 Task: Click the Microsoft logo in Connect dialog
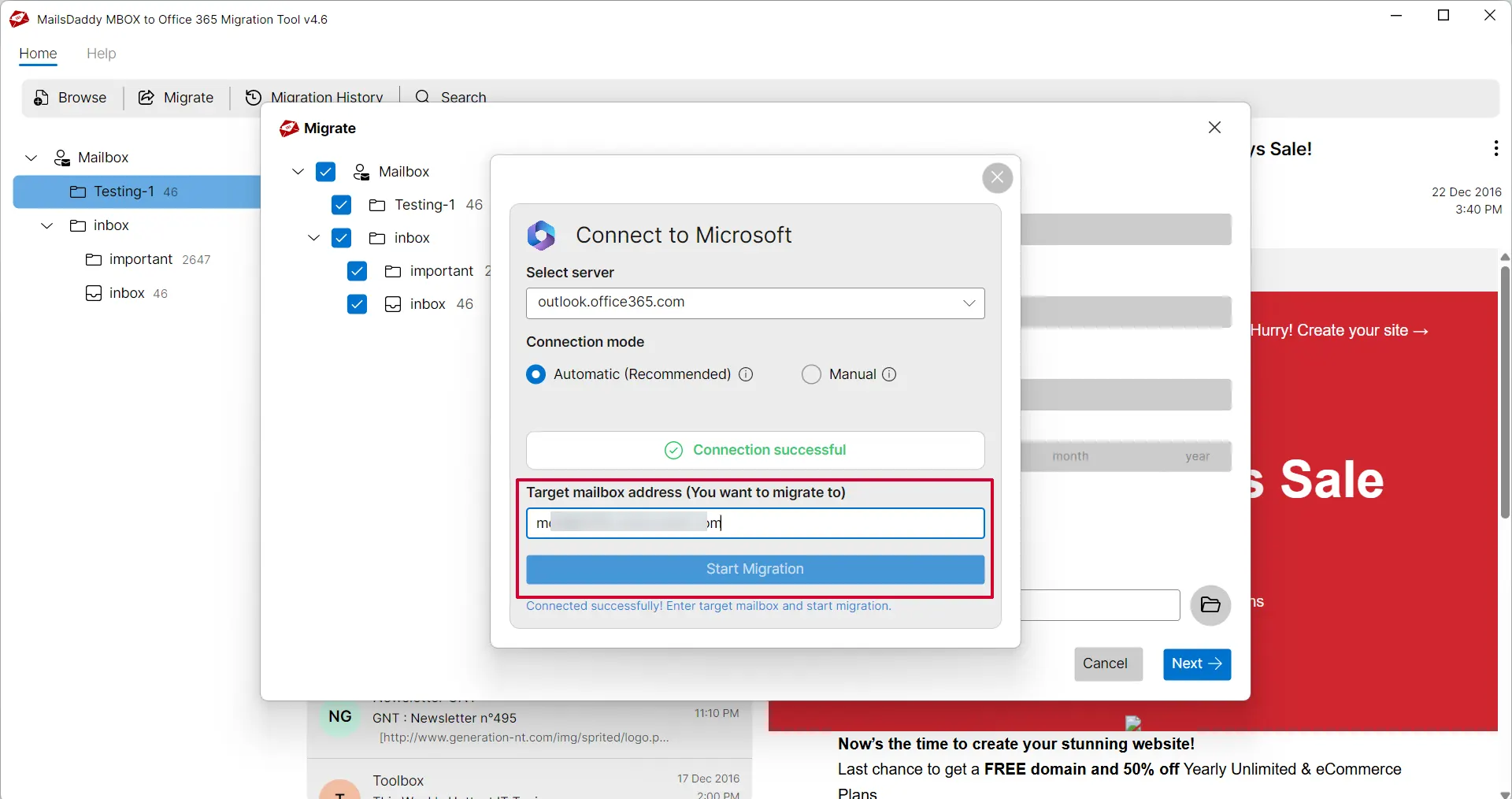pos(542,235)
